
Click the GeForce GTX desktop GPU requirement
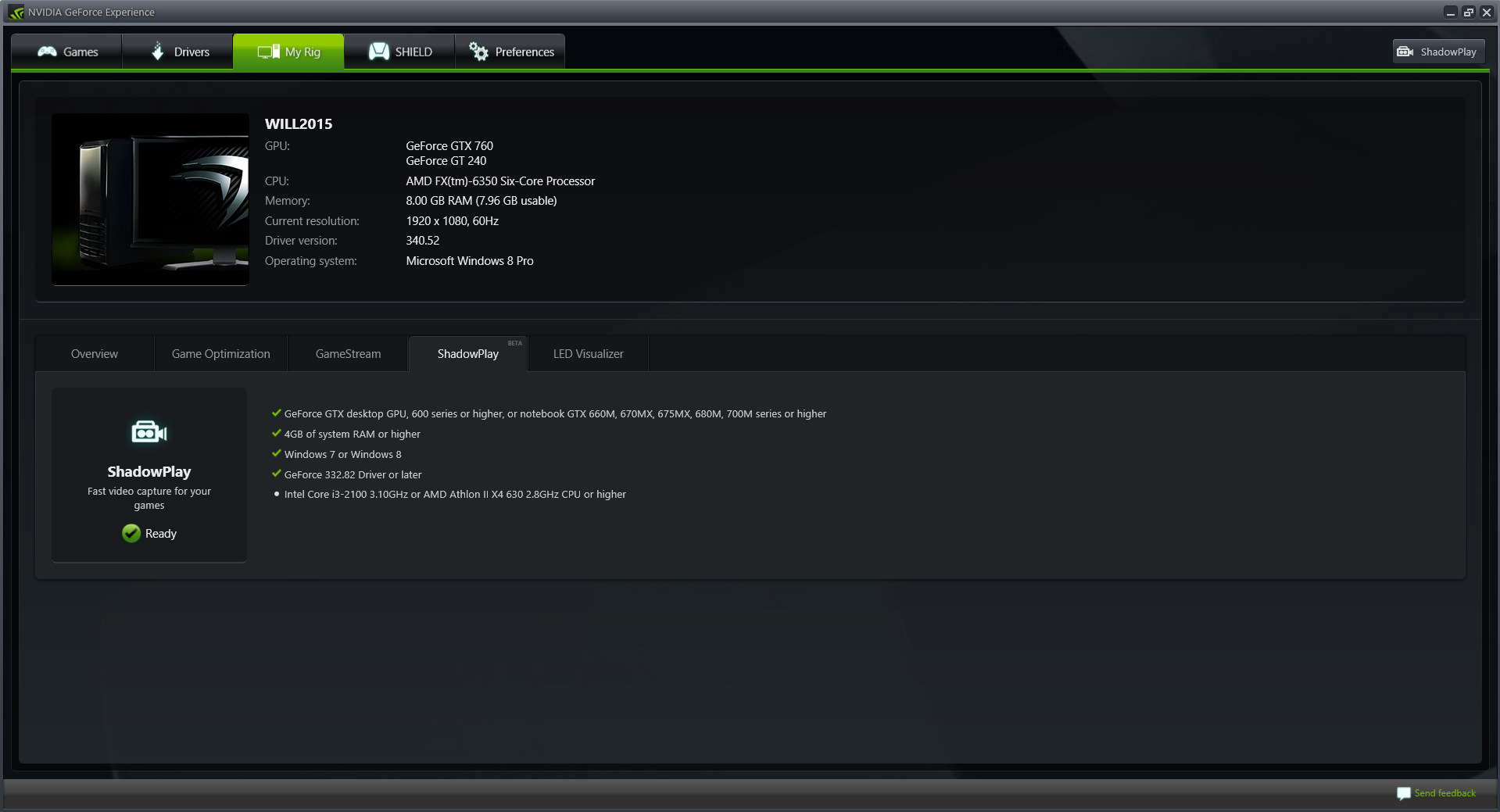click(x=555, y=414)
